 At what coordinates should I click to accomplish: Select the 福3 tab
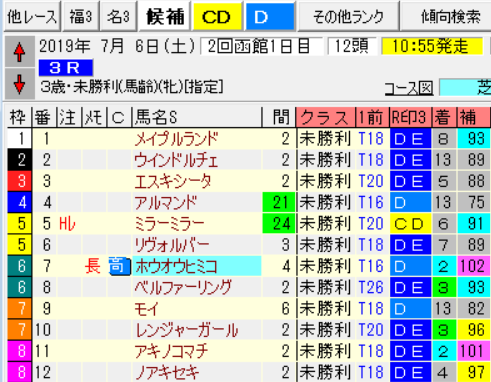[x=81, y=17]
